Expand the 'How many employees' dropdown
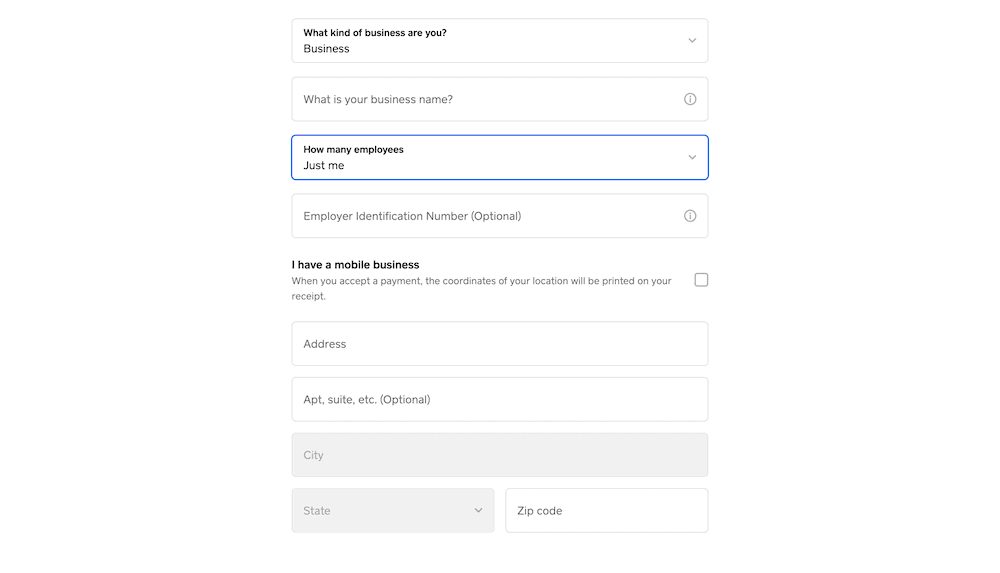Image resolution: width=1000 pixels, height=573 pixels. coord(500,158)
